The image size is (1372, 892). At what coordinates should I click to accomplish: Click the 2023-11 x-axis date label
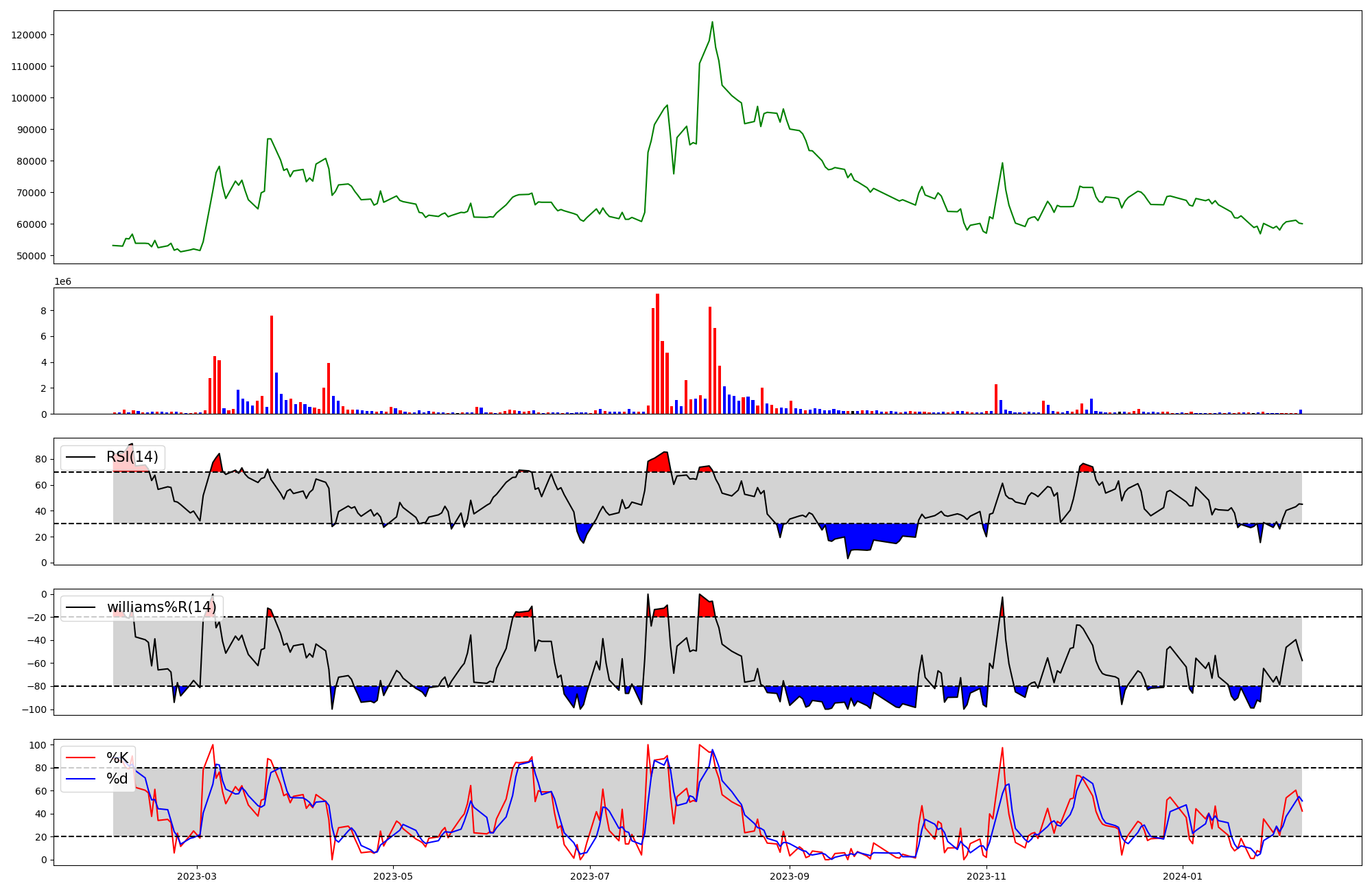tap(986, 876)
